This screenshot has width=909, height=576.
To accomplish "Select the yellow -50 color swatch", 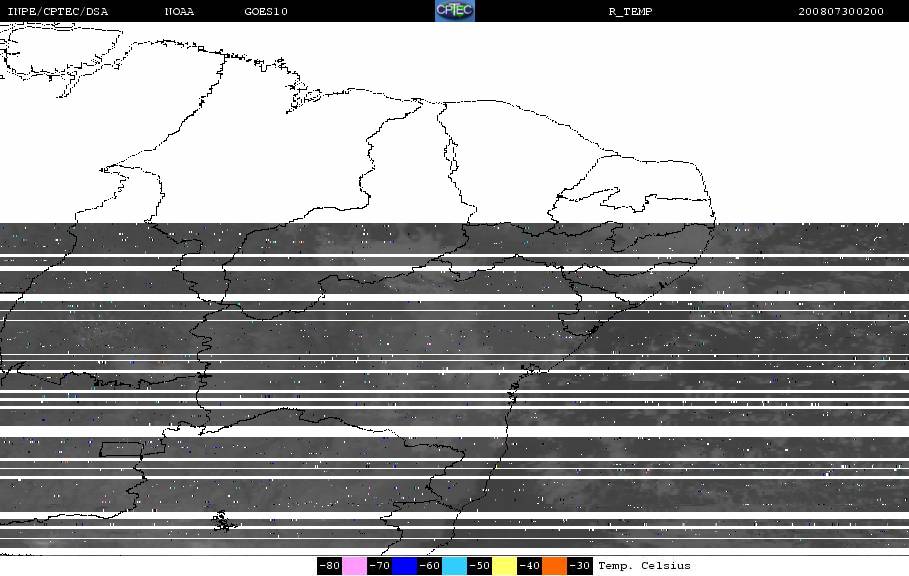I will point(504,566).
